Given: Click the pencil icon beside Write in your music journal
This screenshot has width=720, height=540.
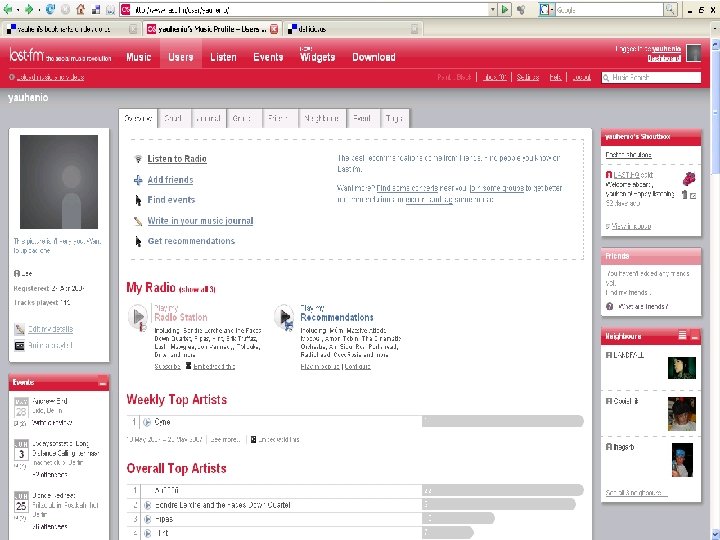Looking at the screenshot, I should pyautogui.click(x=138, y=221).
